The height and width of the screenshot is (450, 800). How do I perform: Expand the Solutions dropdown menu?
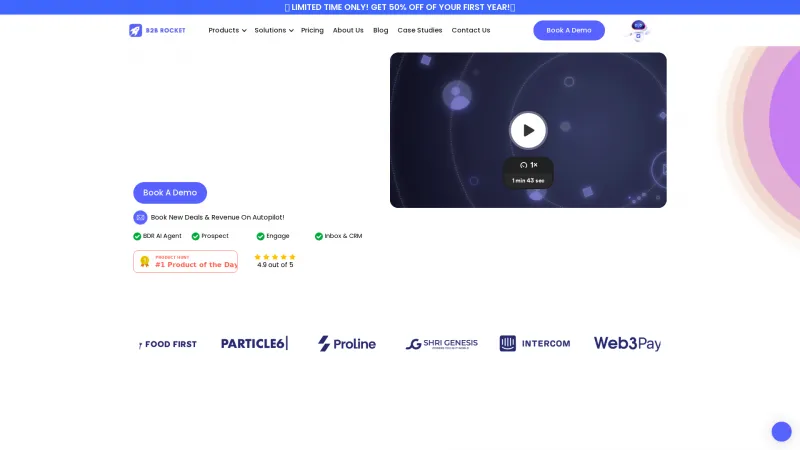pyautogui.click(x=273, y=30)
